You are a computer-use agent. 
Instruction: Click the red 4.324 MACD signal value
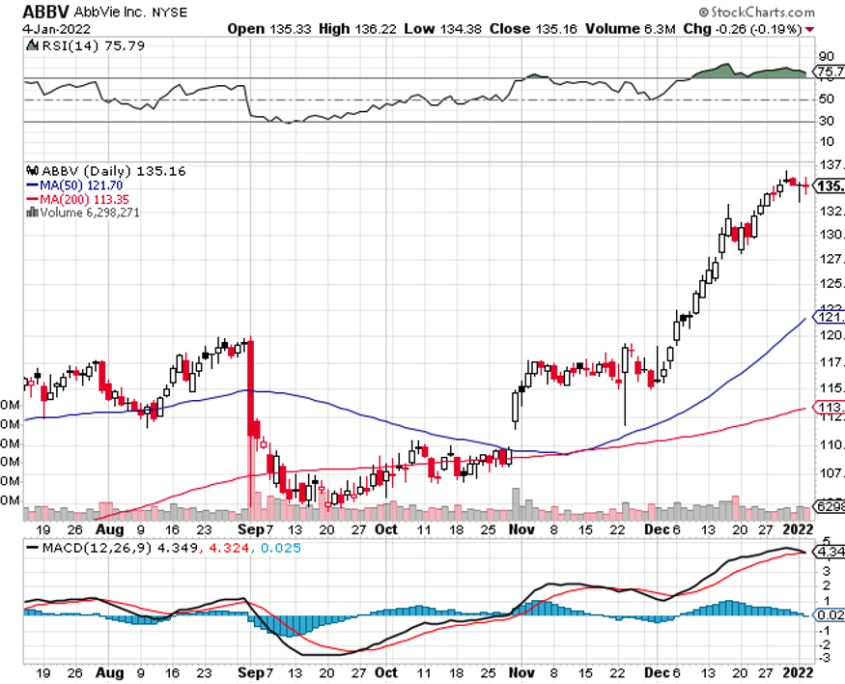point(228,548)
